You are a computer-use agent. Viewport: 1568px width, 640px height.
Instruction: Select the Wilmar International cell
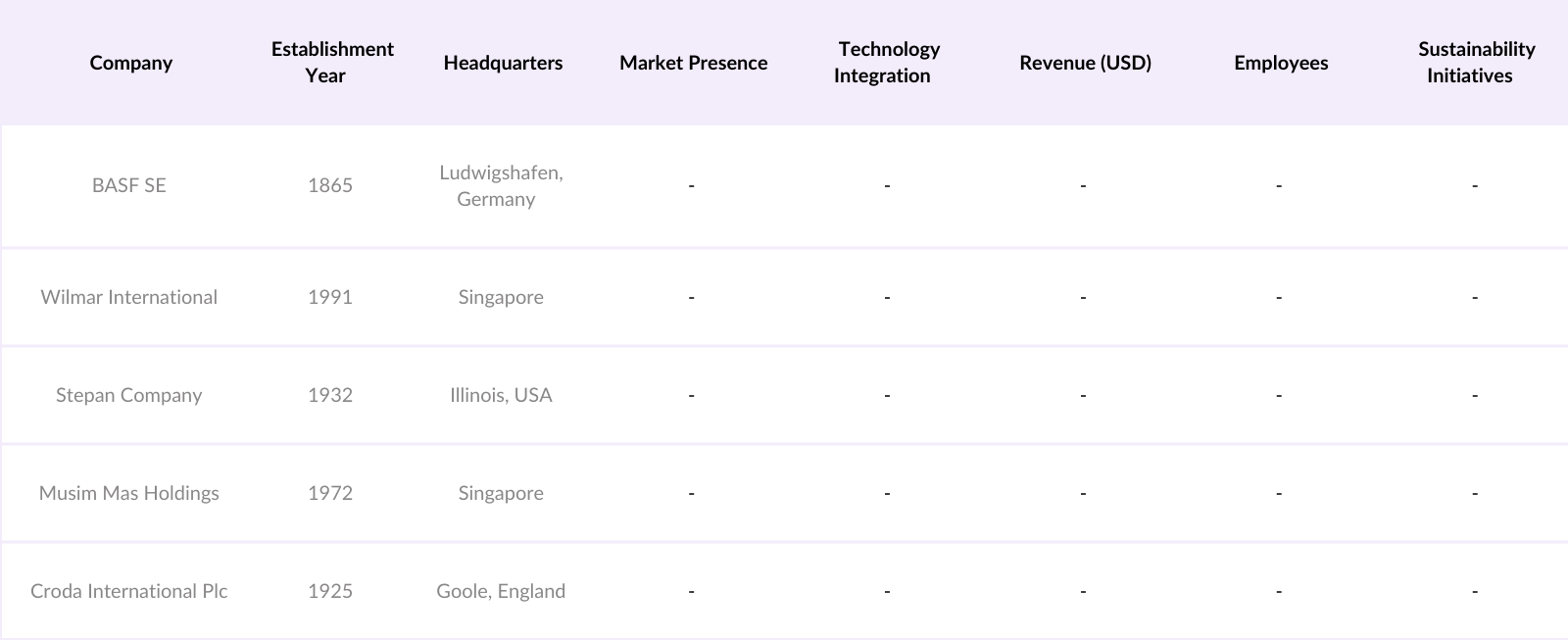click(129, 297)
